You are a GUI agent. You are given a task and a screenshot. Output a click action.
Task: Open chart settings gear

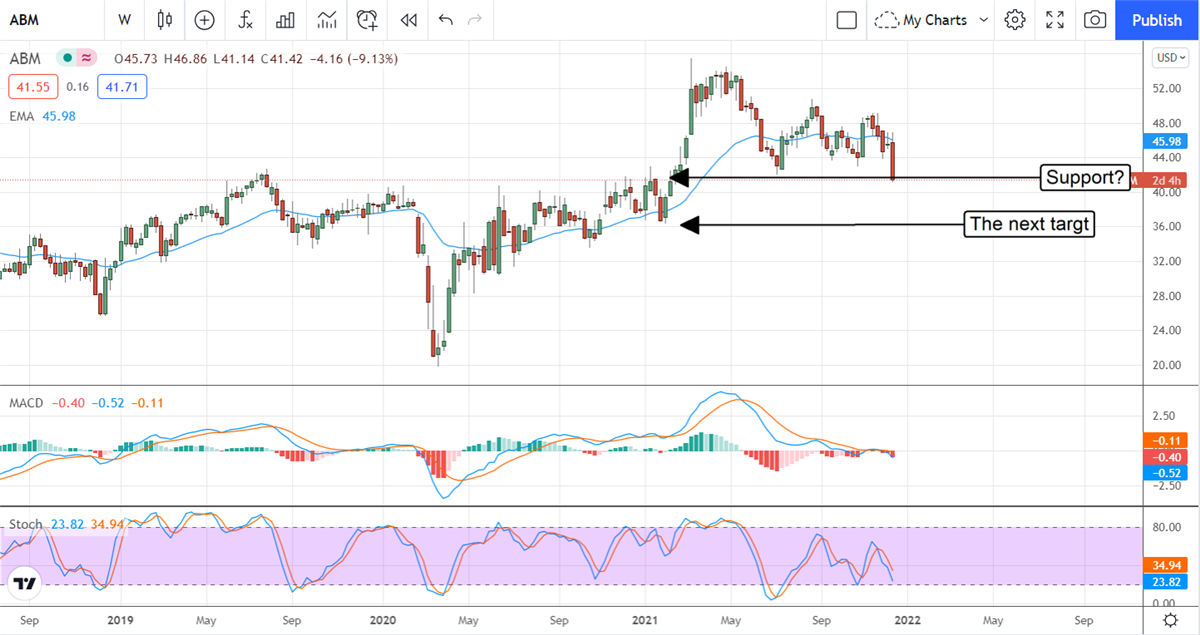click(1015, 19)
